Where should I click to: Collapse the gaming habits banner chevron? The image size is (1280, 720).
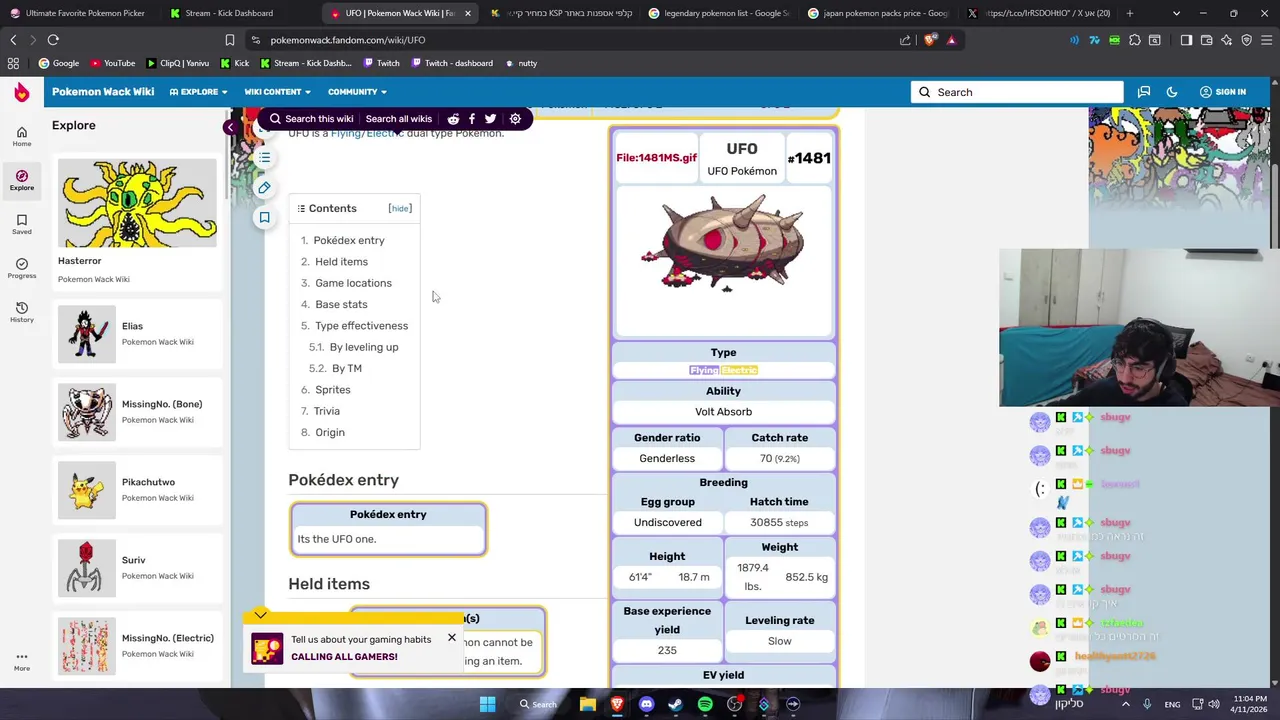coord(260,614)
